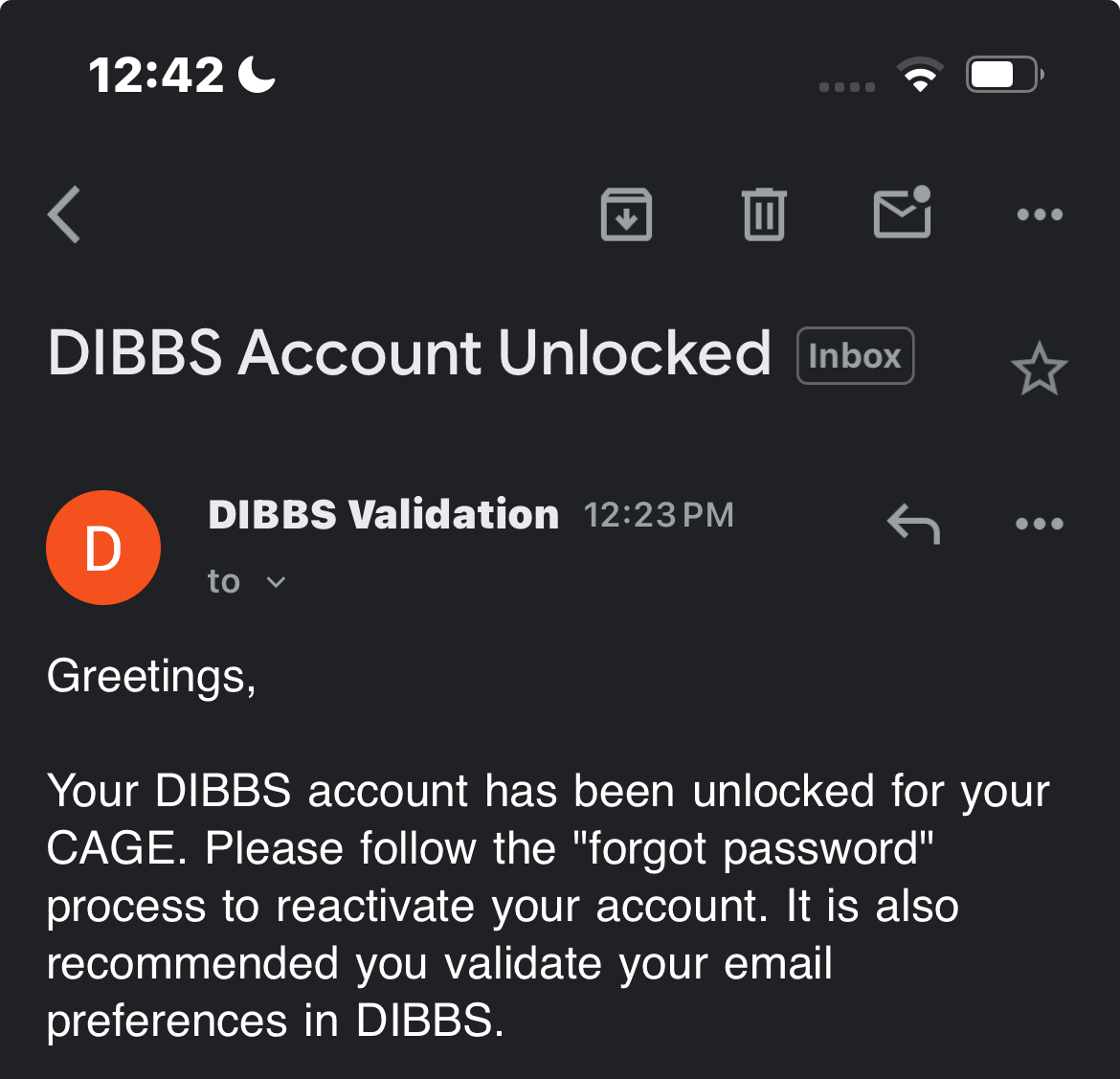
Task: Expand the recipient details chevron
Action: coord(277,581)
